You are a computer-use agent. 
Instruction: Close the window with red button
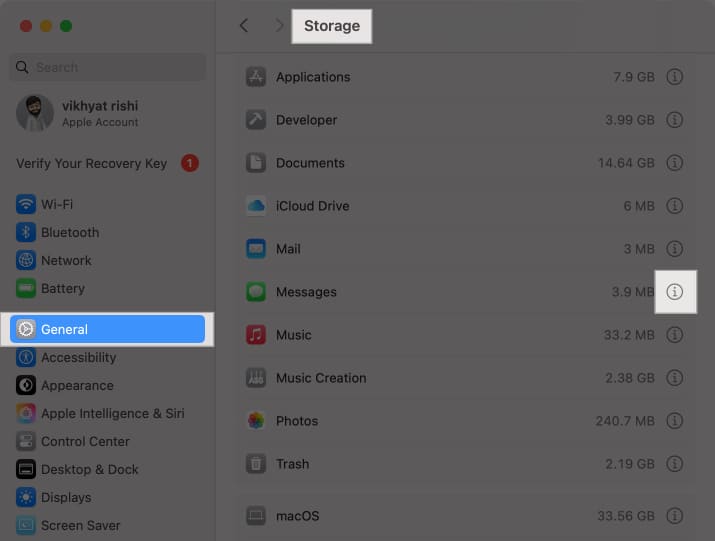(x=26, y=26)
